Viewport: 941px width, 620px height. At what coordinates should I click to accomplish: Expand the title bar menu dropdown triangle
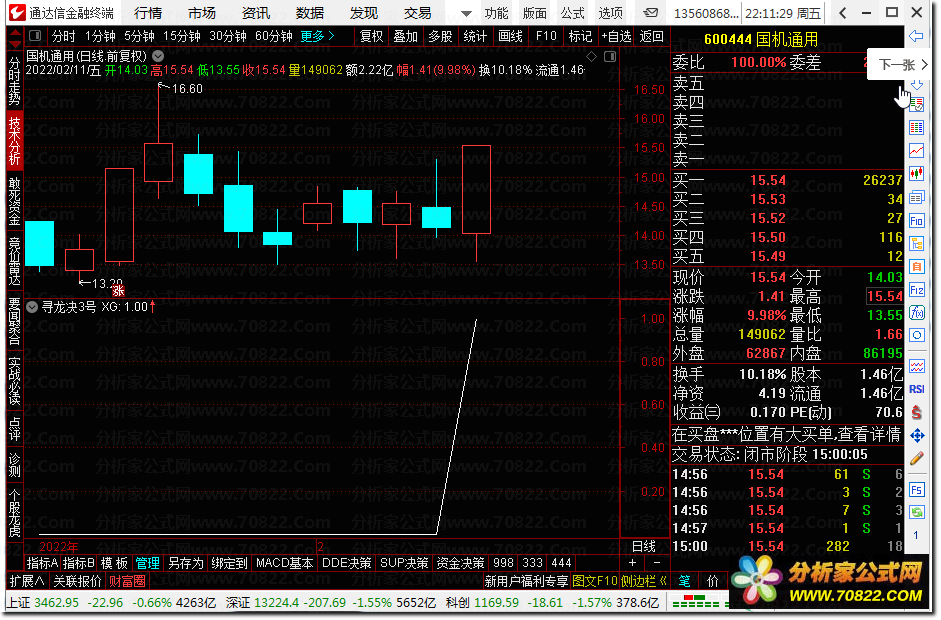(466, 13)
